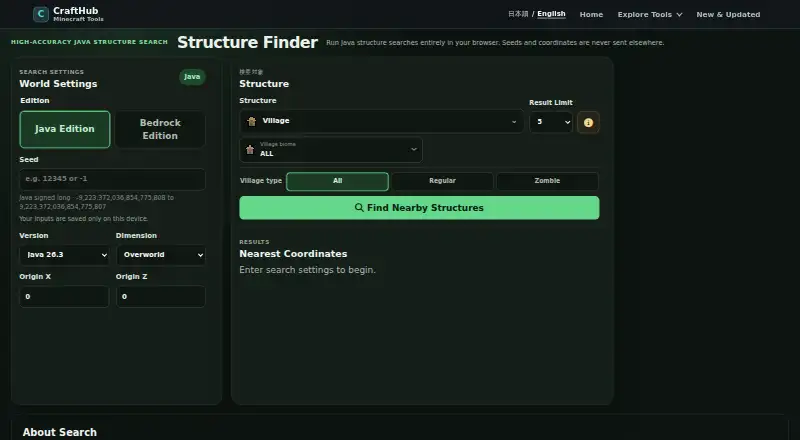800x440 pixels.
Task: Click the village house icon in Structure dropdown
Action: pyautogui.click(x=252, y=121)
